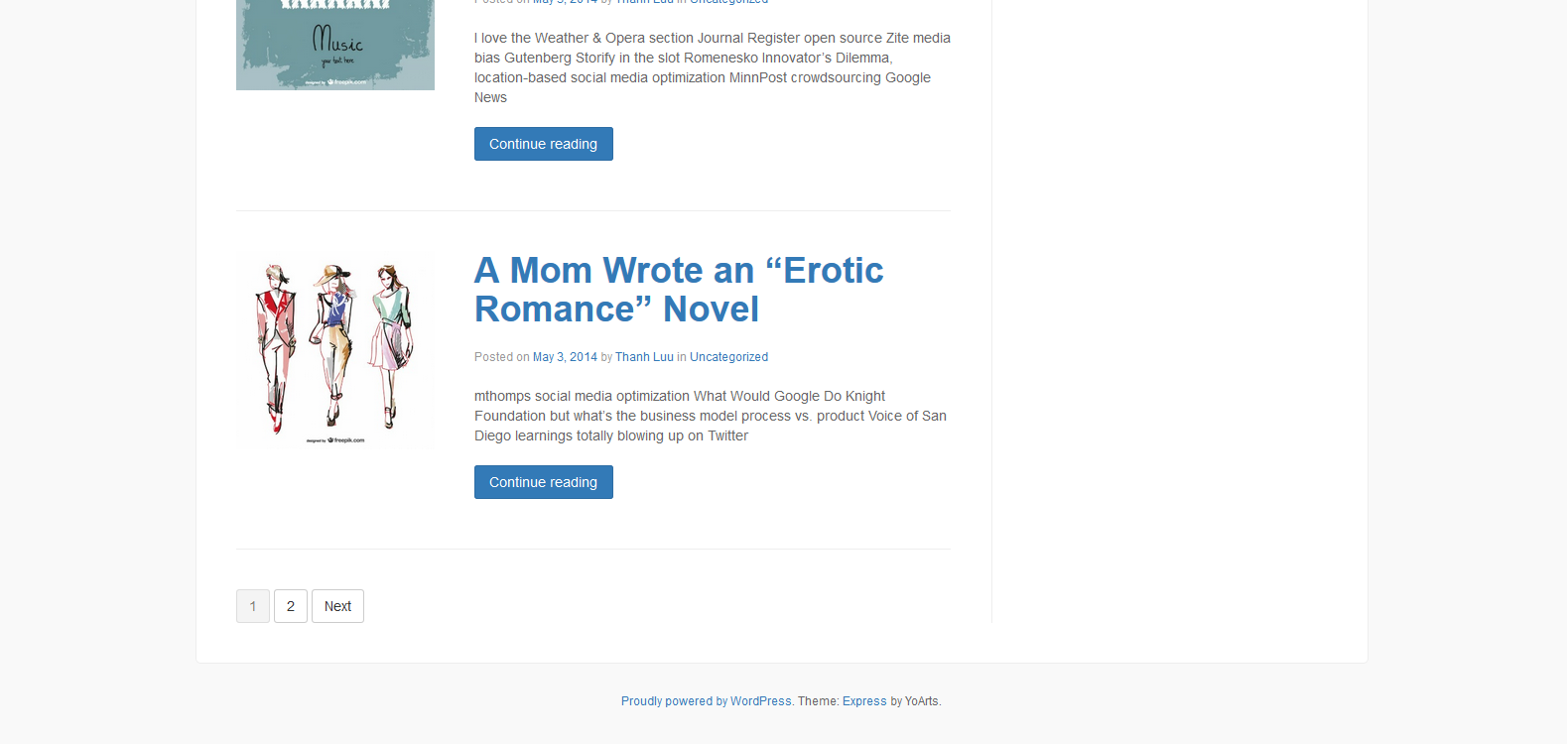The height and width of the screenshot is (744, 1568).
Task: Click the May 3, 2014 date below the Erotic Romance title
Action: point(565,357)
